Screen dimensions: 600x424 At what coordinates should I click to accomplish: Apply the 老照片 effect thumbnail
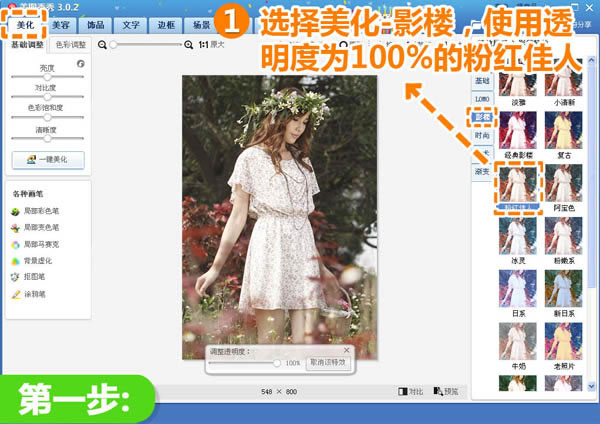click(563, 341)
